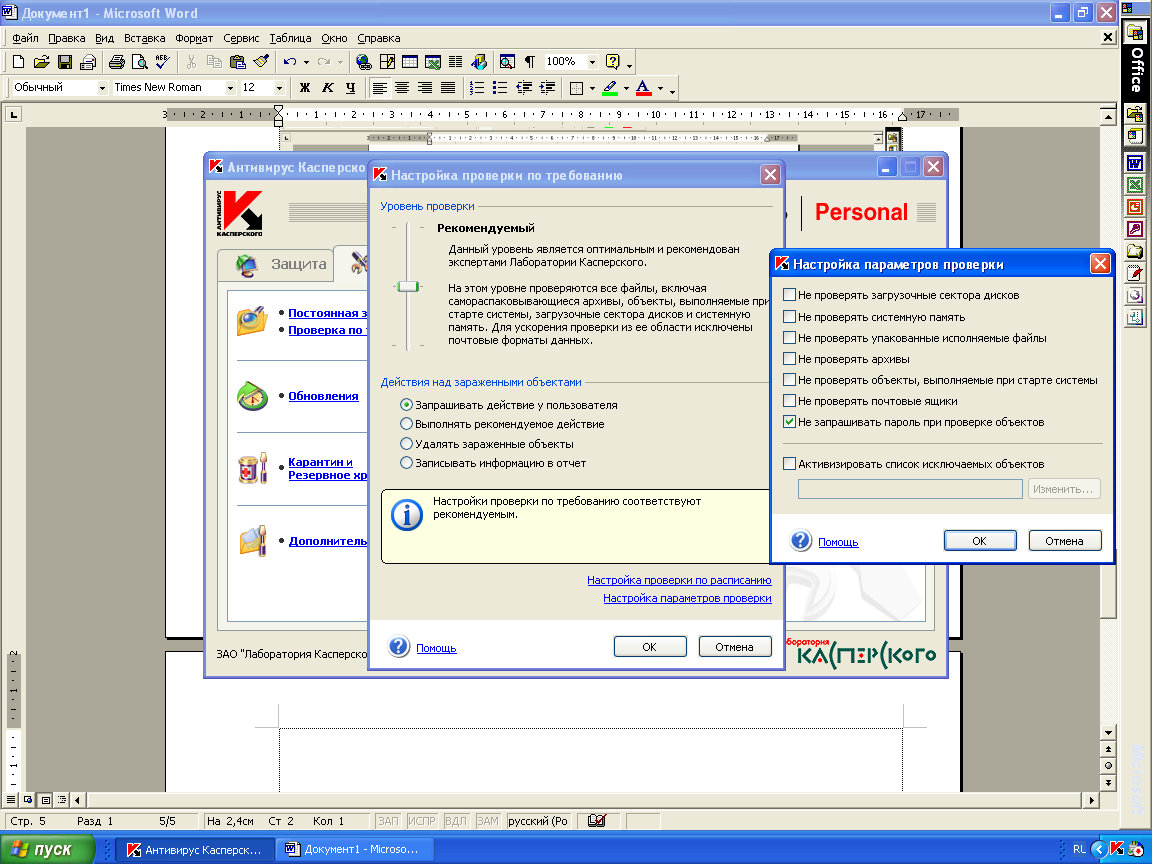The width and height of the screenshot is (1152, 864).
Task: Open the Таблица menu
Action: [x=290, y=38]
